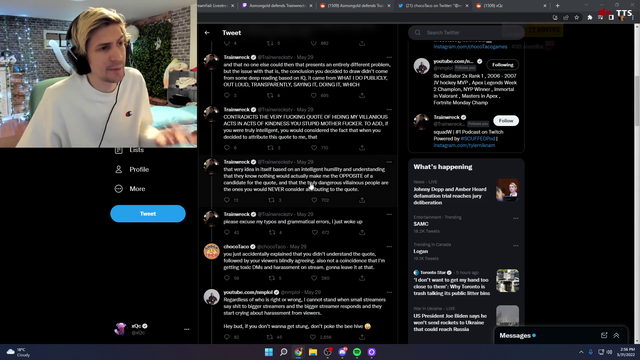Open Spotify from the taskbar
The height and width of the screenshot is (360, 640).
(x=357, y=352)
